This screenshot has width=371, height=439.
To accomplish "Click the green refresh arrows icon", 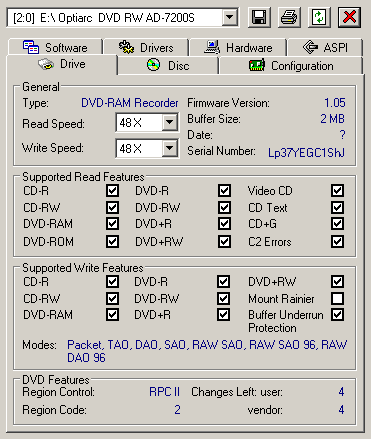I will (x=319, y=17).
